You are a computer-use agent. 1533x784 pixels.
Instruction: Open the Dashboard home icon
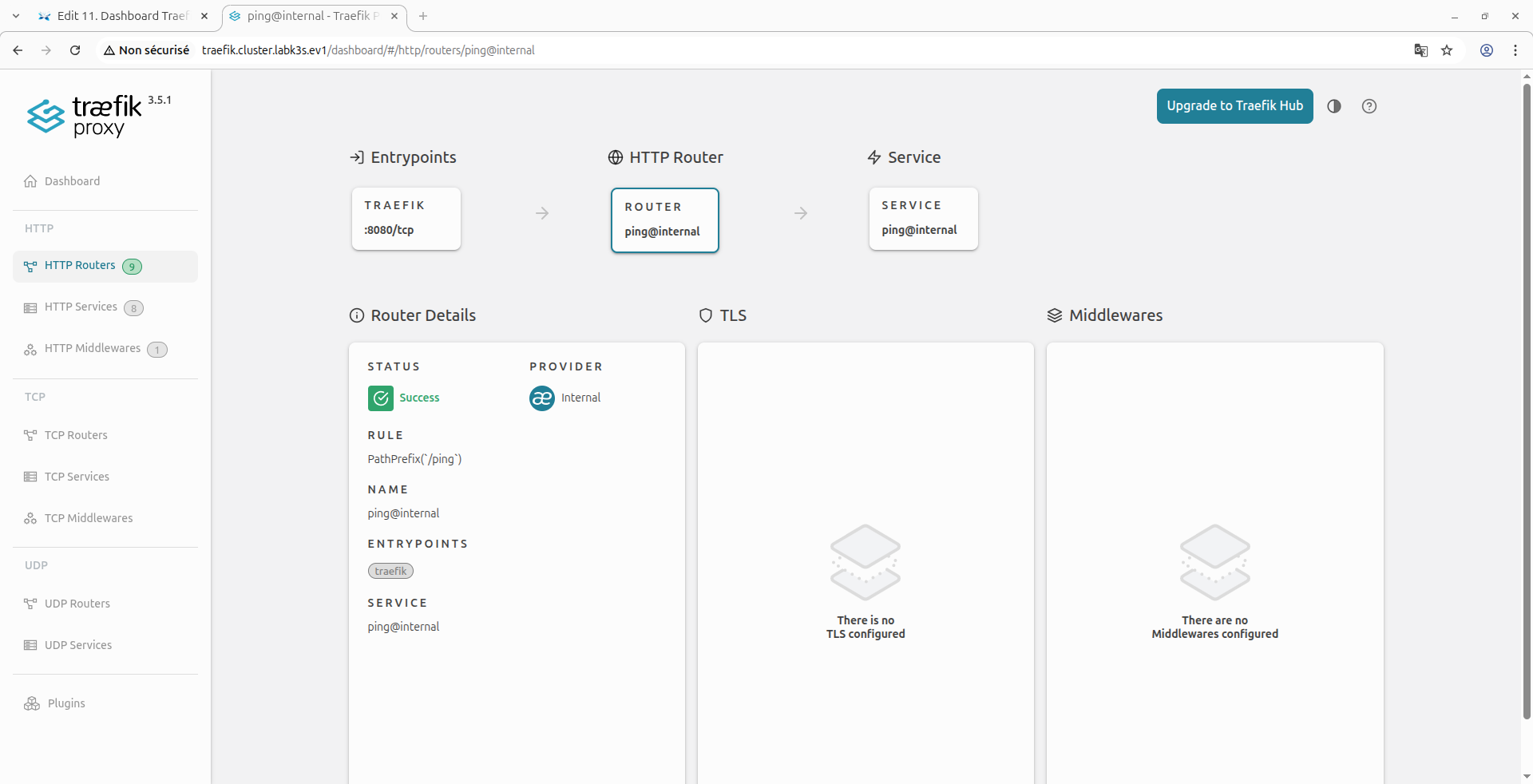click(x=30, y=181)
